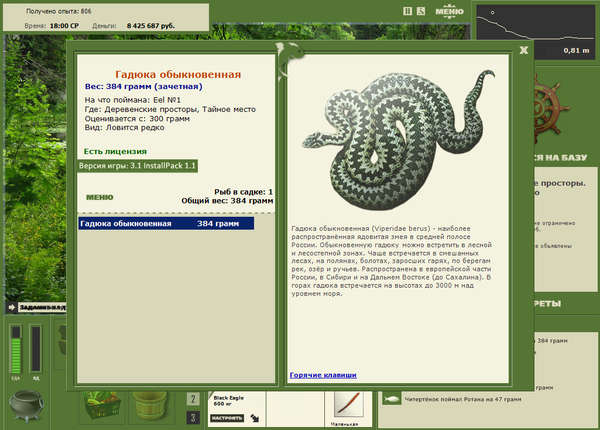Click the pause icon in top bar
This screenshot has width=600, height=430.
[x=408, y=11]
